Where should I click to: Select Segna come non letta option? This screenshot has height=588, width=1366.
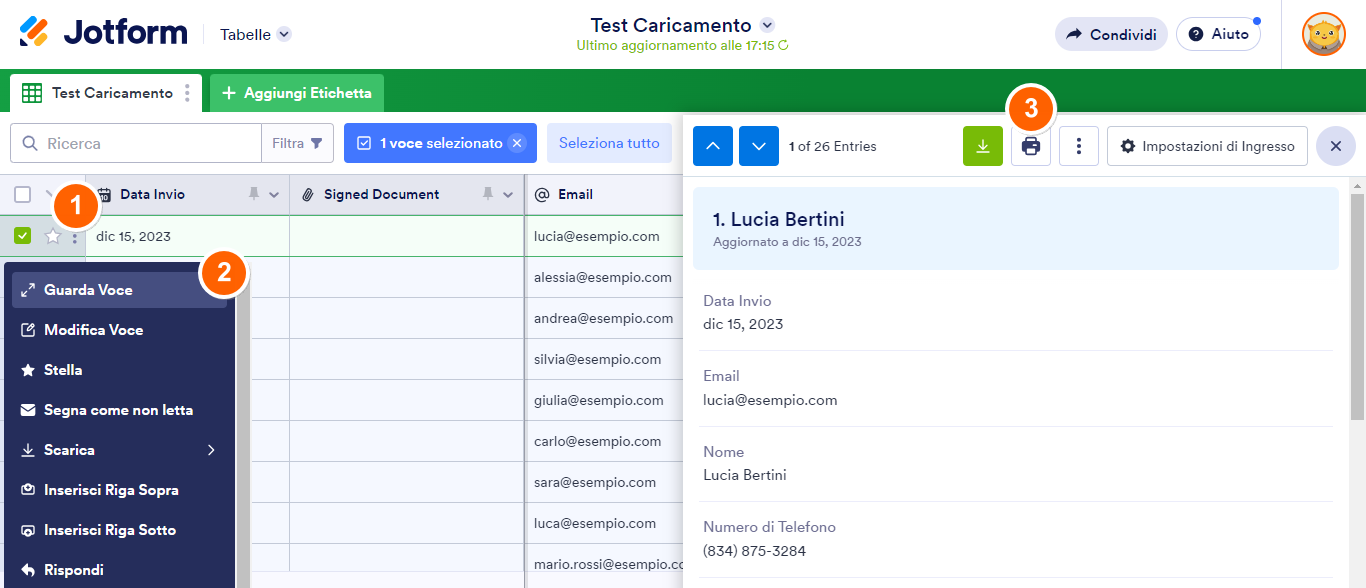coord(118,410)
